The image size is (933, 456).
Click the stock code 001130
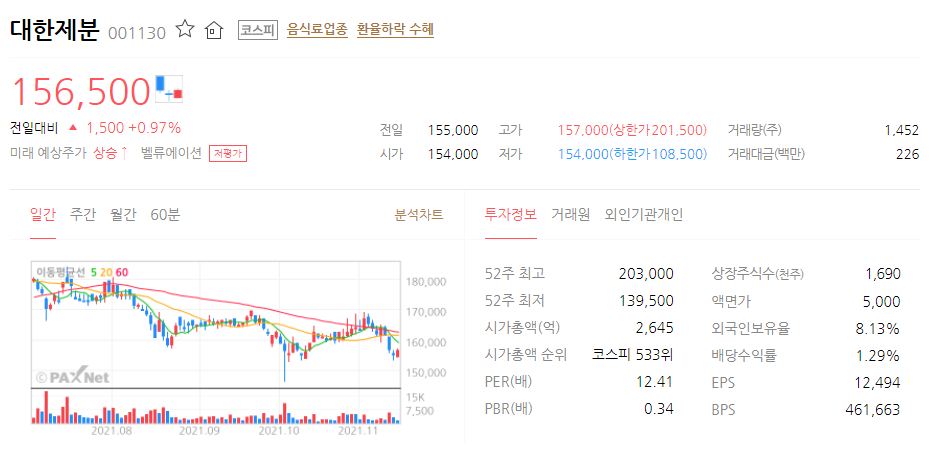pyautogui.click(x=137, y=33)
